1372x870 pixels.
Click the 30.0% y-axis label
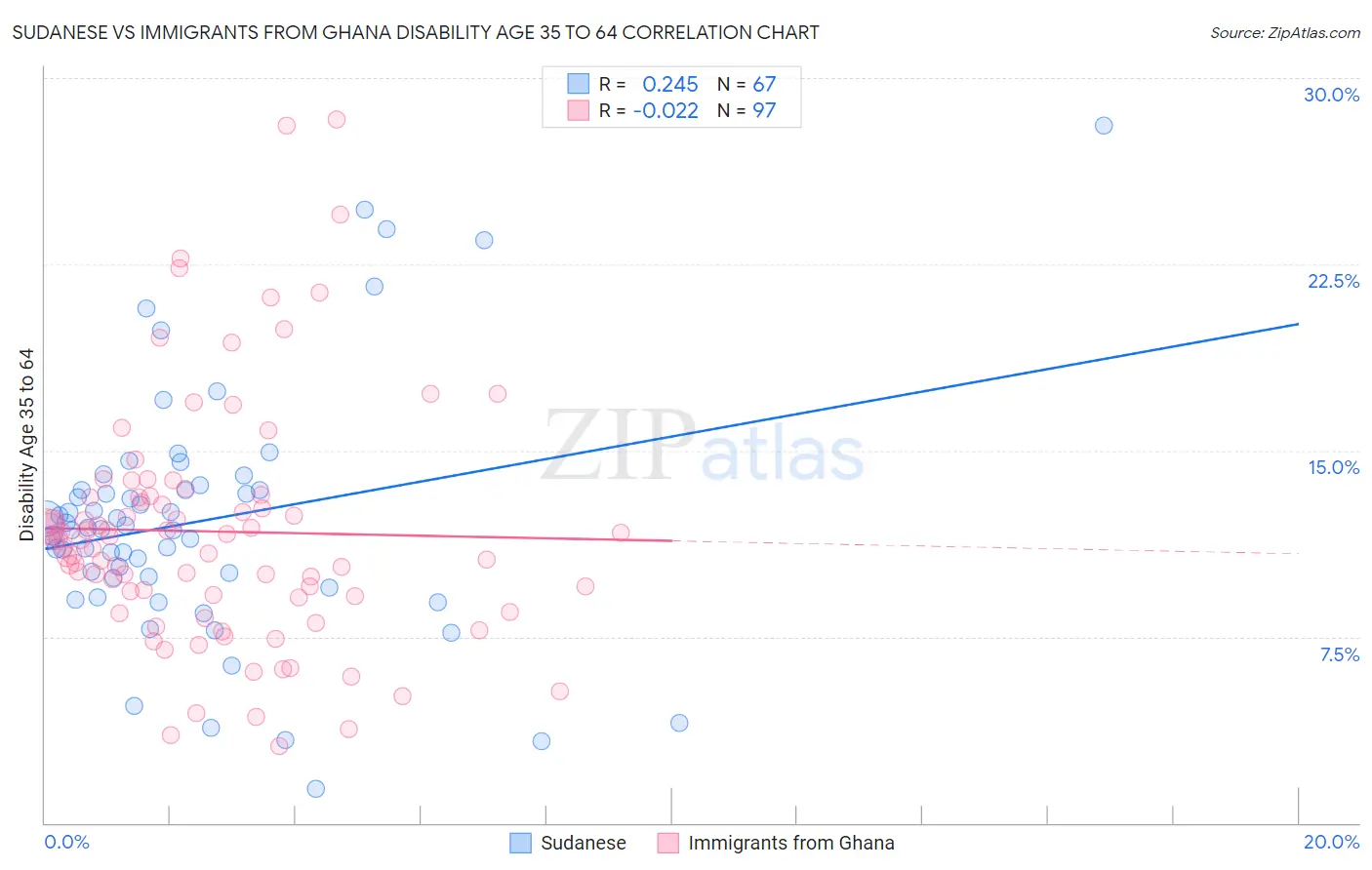(1332, 95)
